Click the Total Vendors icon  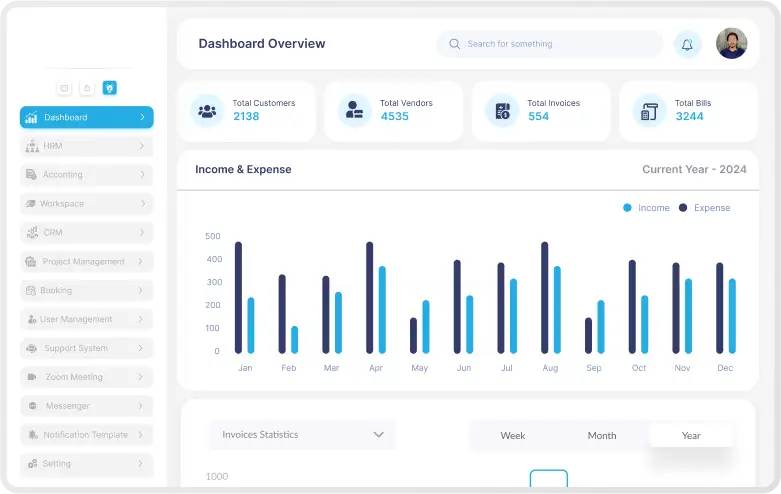(x=354, y=110)
